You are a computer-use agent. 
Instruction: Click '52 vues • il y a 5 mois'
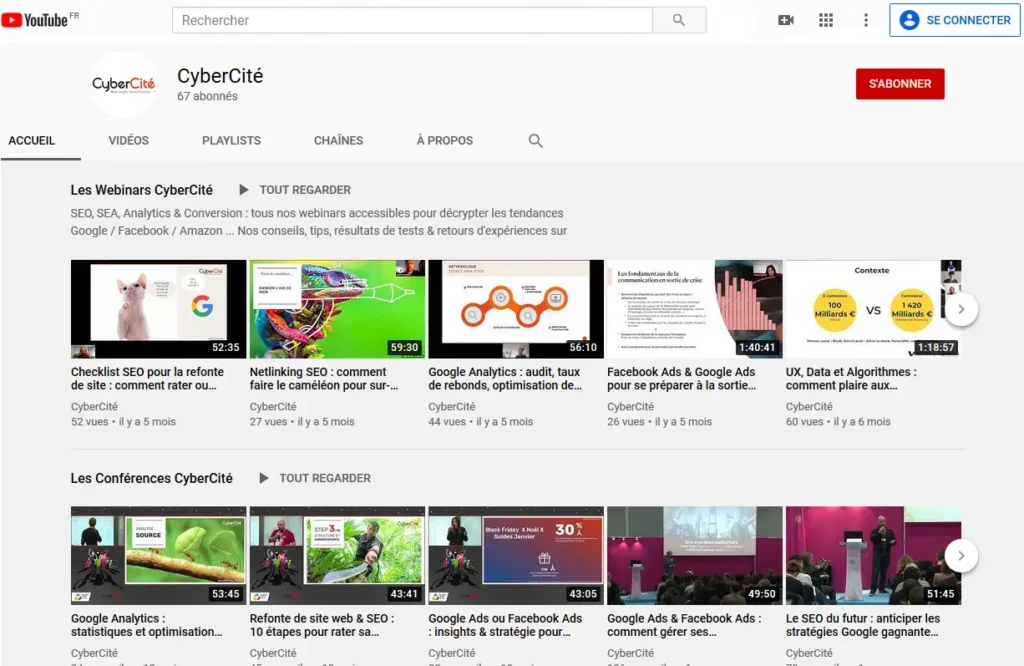tap(123, 422)
